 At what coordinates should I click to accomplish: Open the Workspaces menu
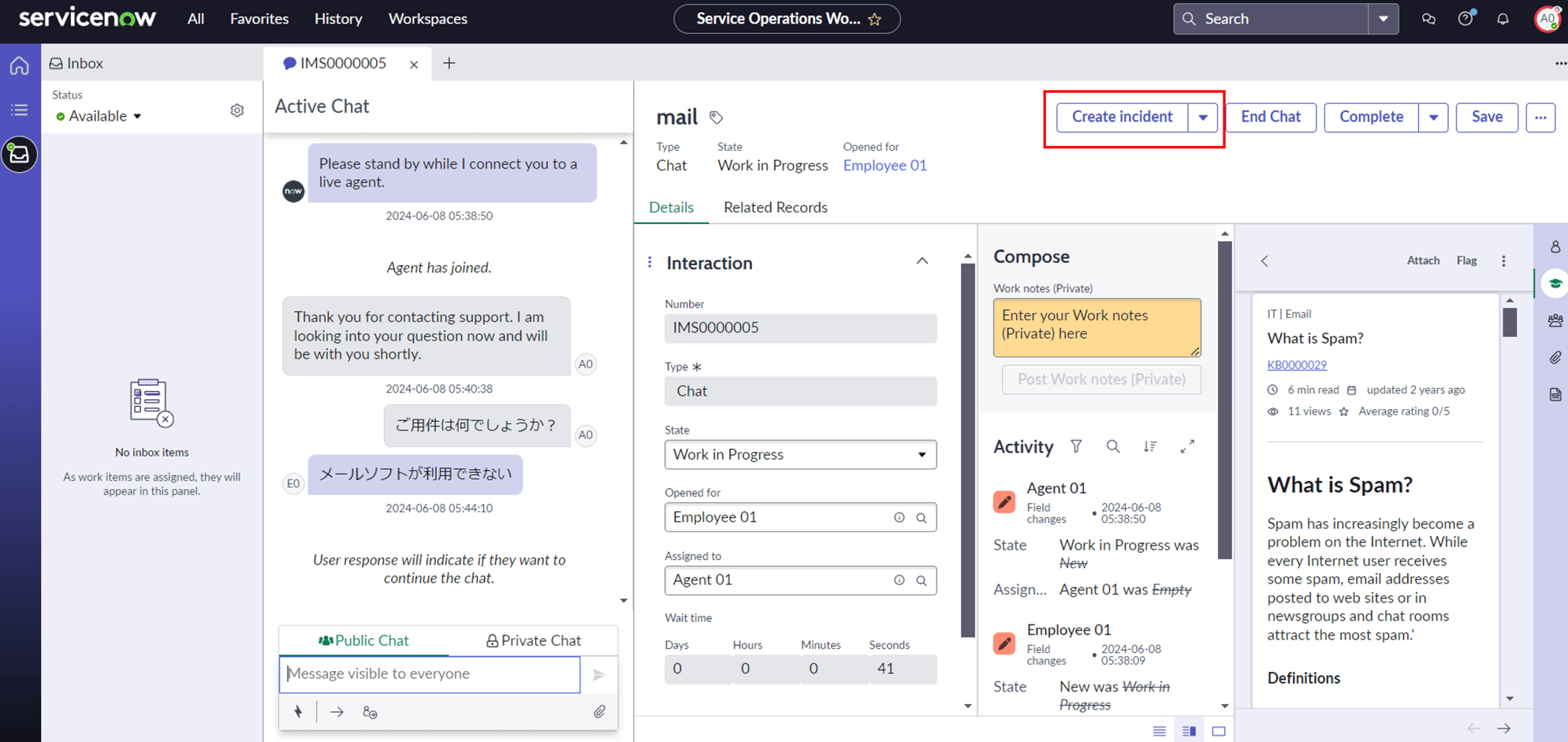427,19
